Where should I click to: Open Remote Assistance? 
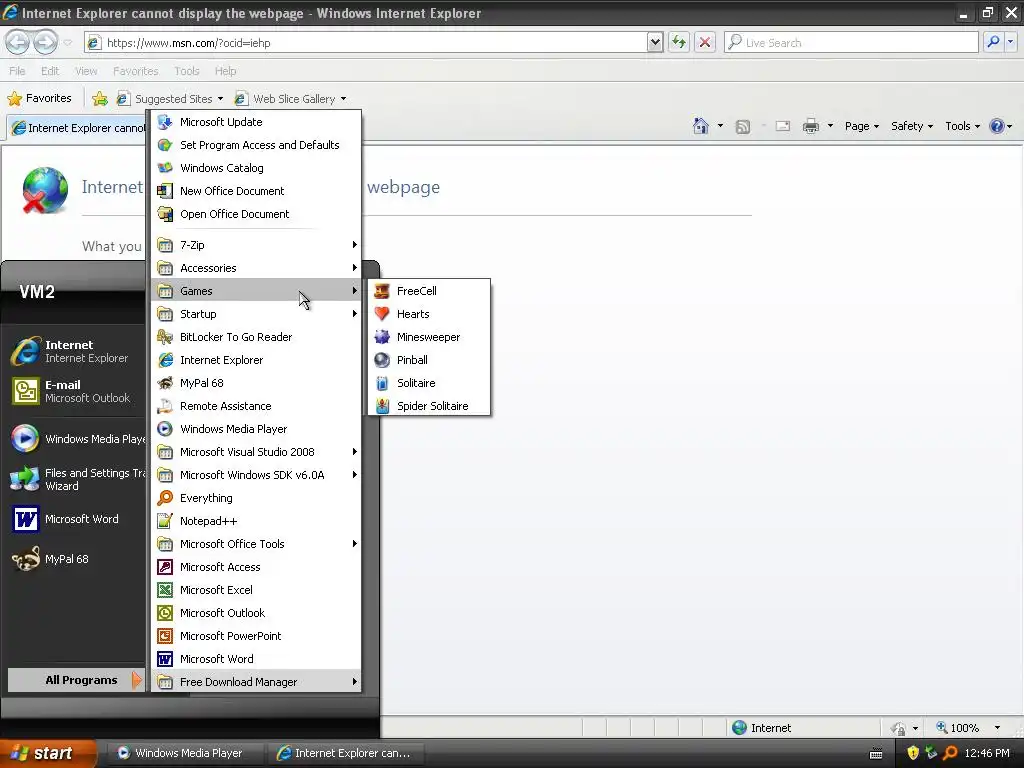[x=256, y=406]
